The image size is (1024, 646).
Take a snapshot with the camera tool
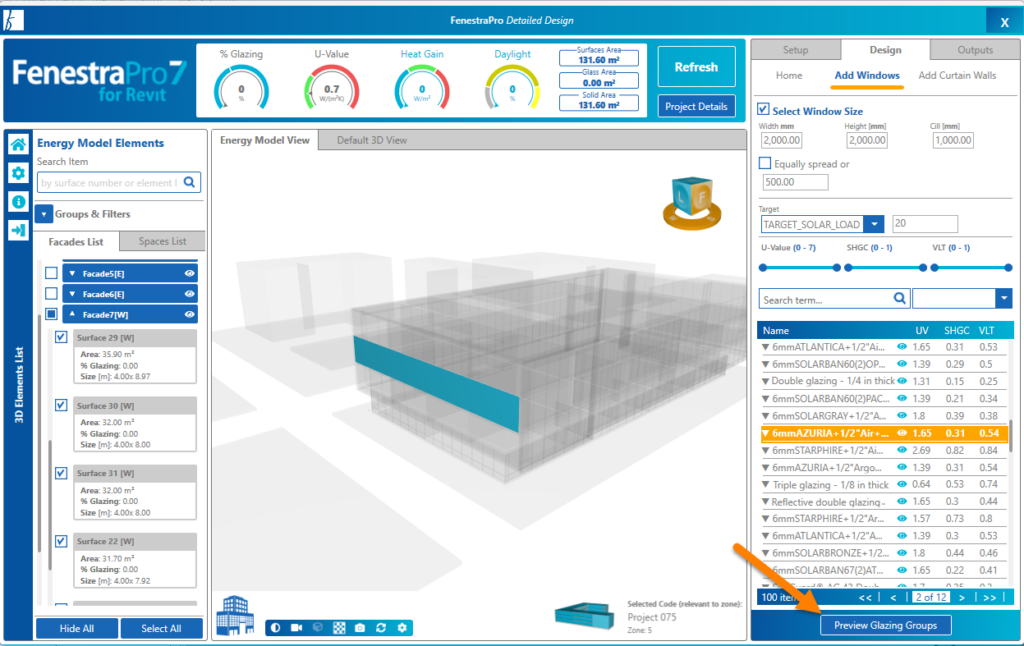pos(360,628)
